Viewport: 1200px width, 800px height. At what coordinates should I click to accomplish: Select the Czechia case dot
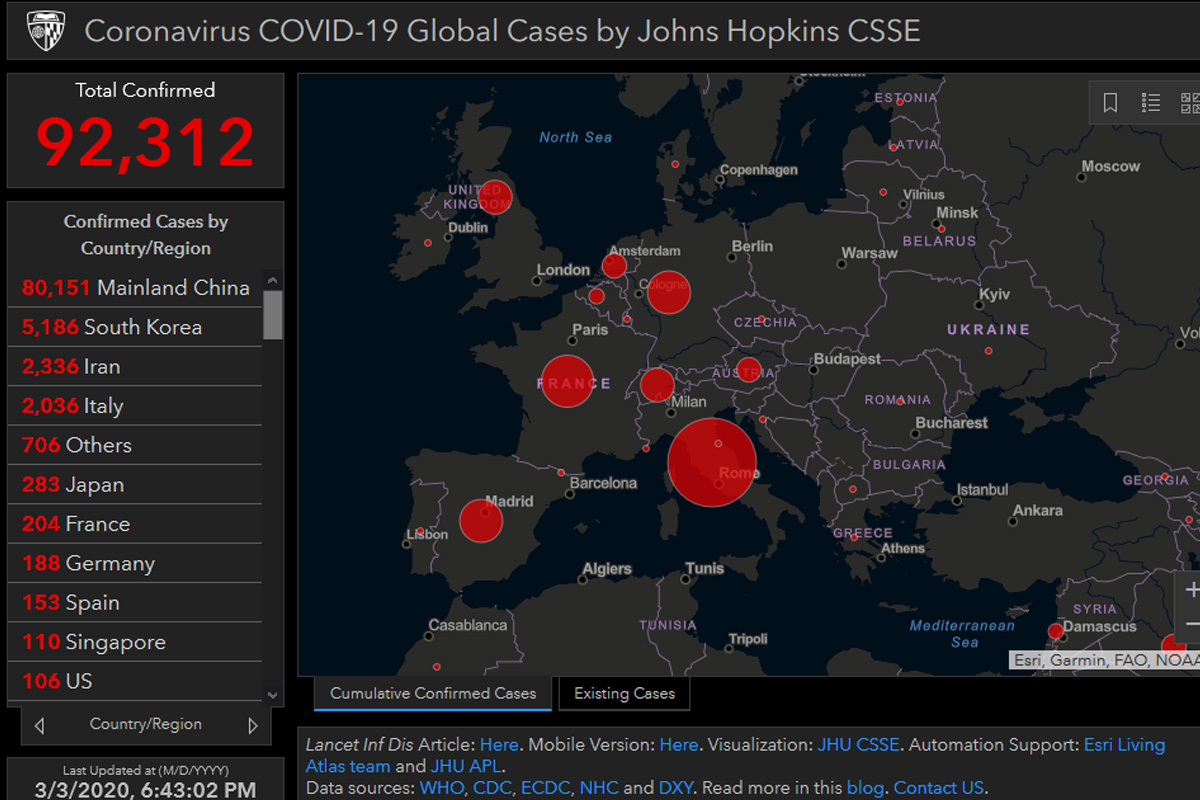[x=762, y=320]
